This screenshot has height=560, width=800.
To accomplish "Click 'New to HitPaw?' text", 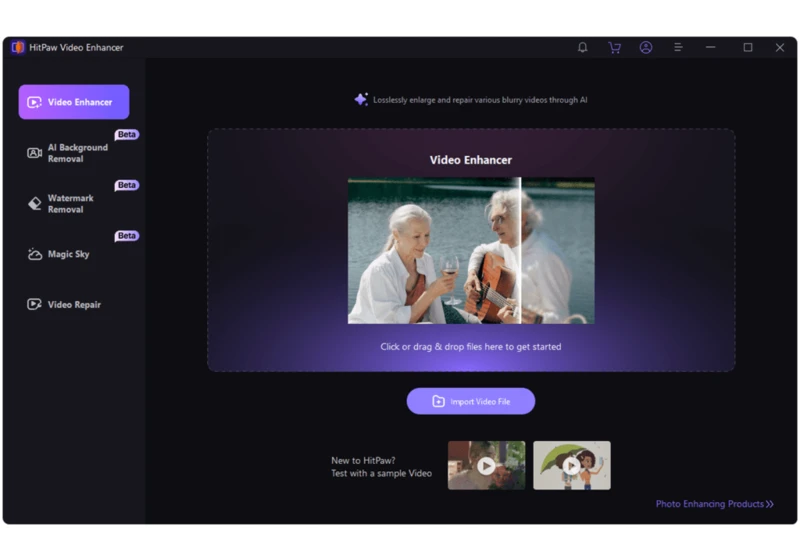I will click(x=363, y=461).
